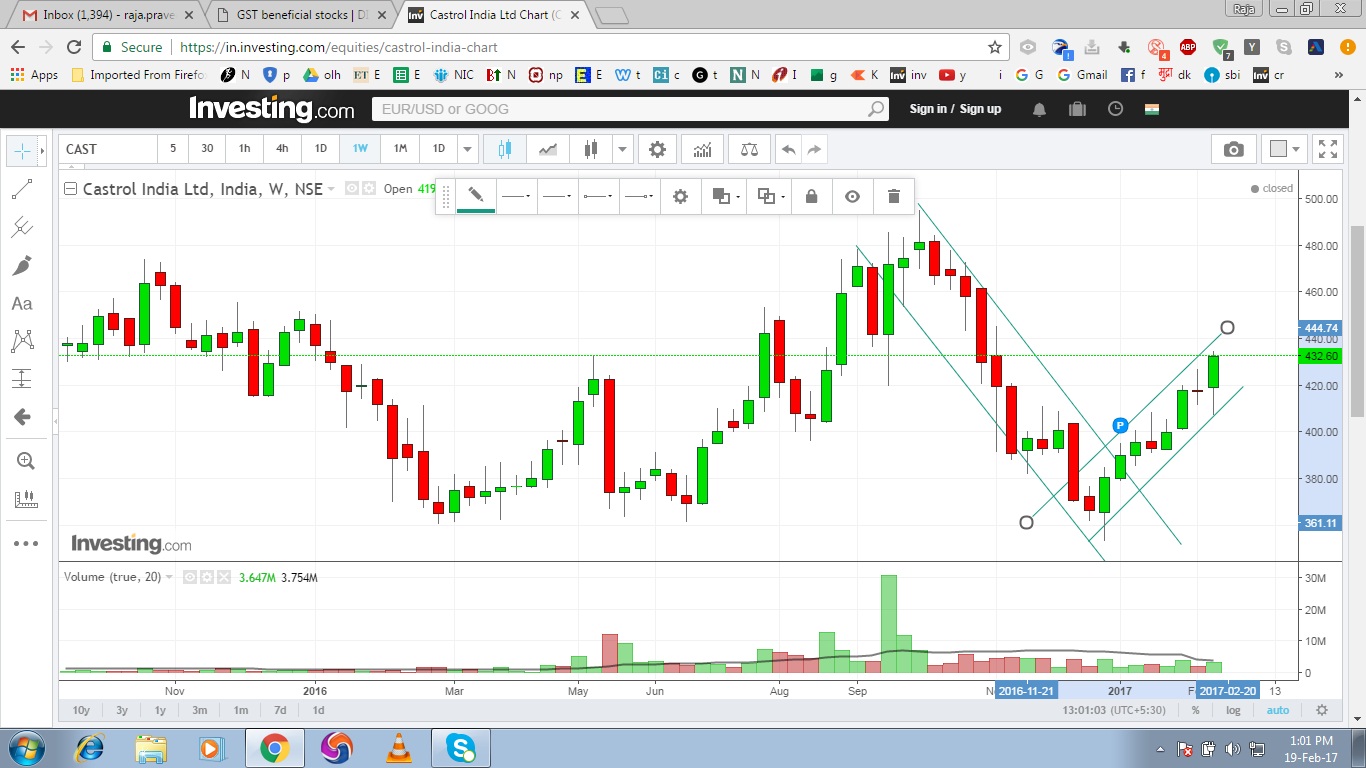This screenshot has height=768, width=1366.
Task: Open the portfolio briefcase icon
Action: [1077, 109]
